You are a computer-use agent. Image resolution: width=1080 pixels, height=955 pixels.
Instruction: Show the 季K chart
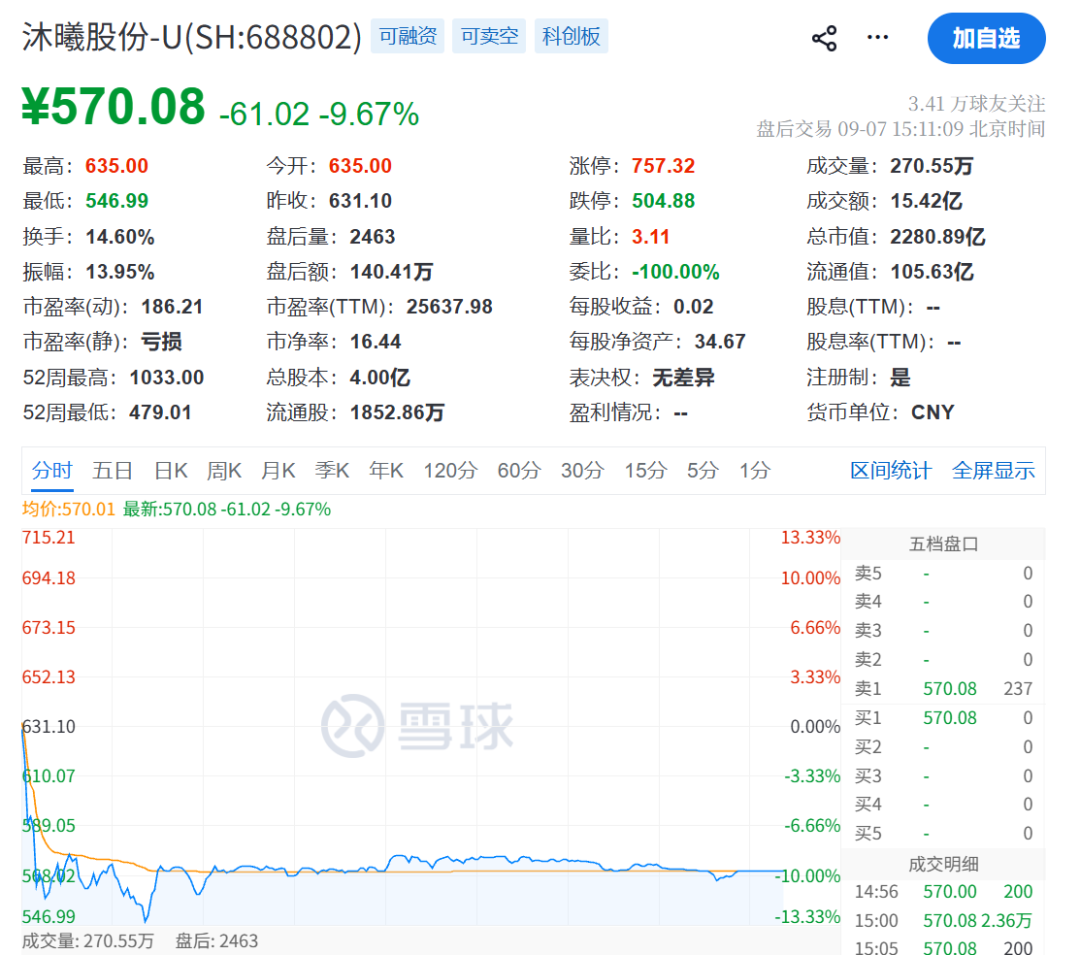point(332,470)
